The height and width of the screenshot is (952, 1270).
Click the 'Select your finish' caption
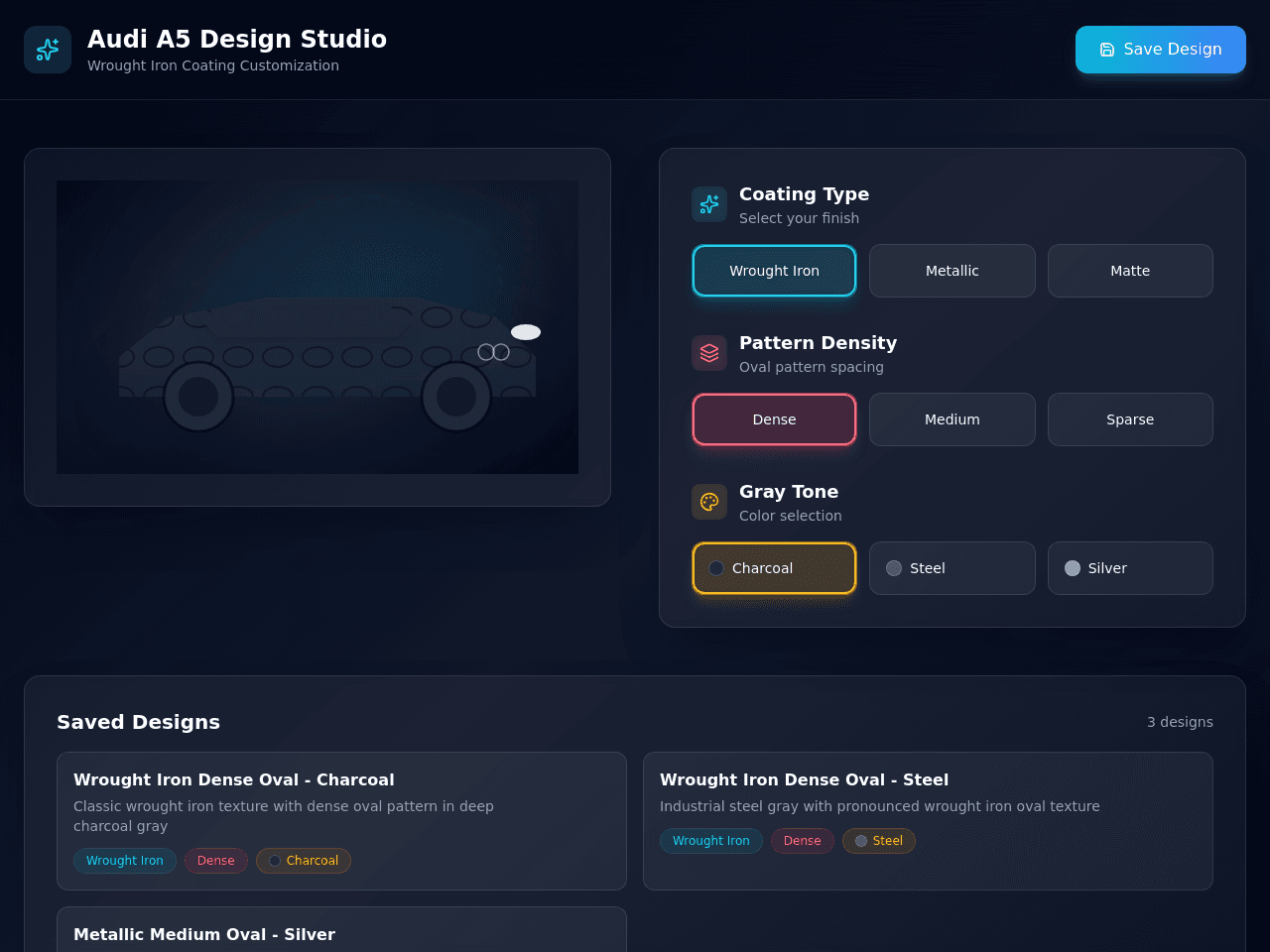[x=799, y=218]
